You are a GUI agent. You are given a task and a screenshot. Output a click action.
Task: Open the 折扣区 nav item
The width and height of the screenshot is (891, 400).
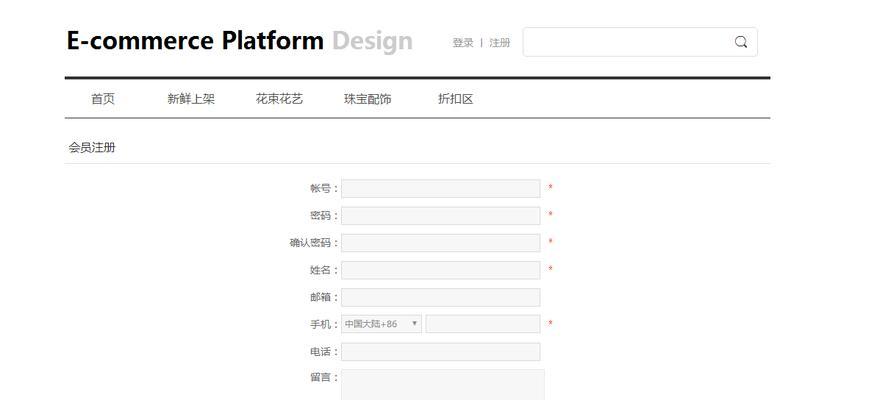[456, 99]
